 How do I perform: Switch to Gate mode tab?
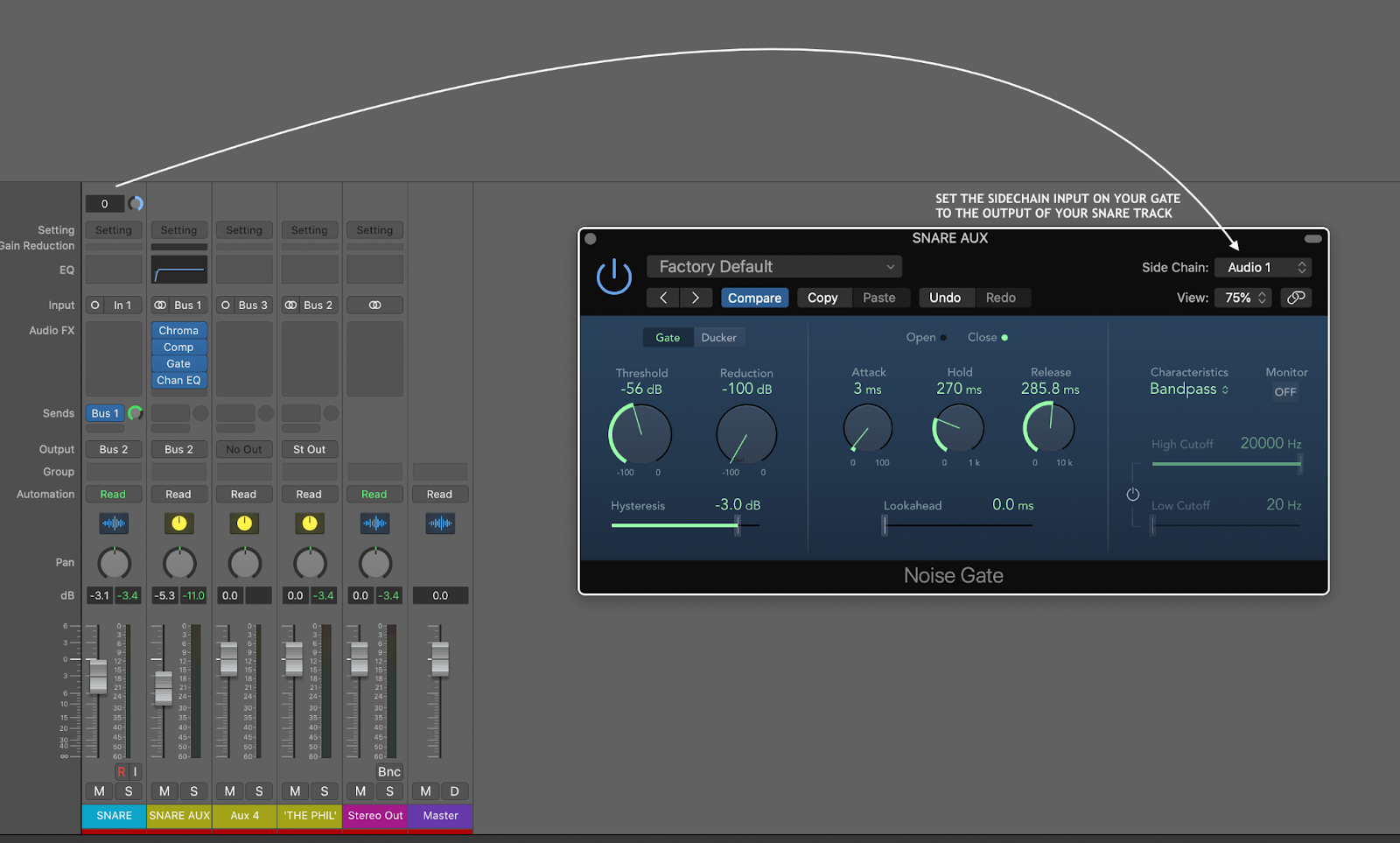[668, 338]
